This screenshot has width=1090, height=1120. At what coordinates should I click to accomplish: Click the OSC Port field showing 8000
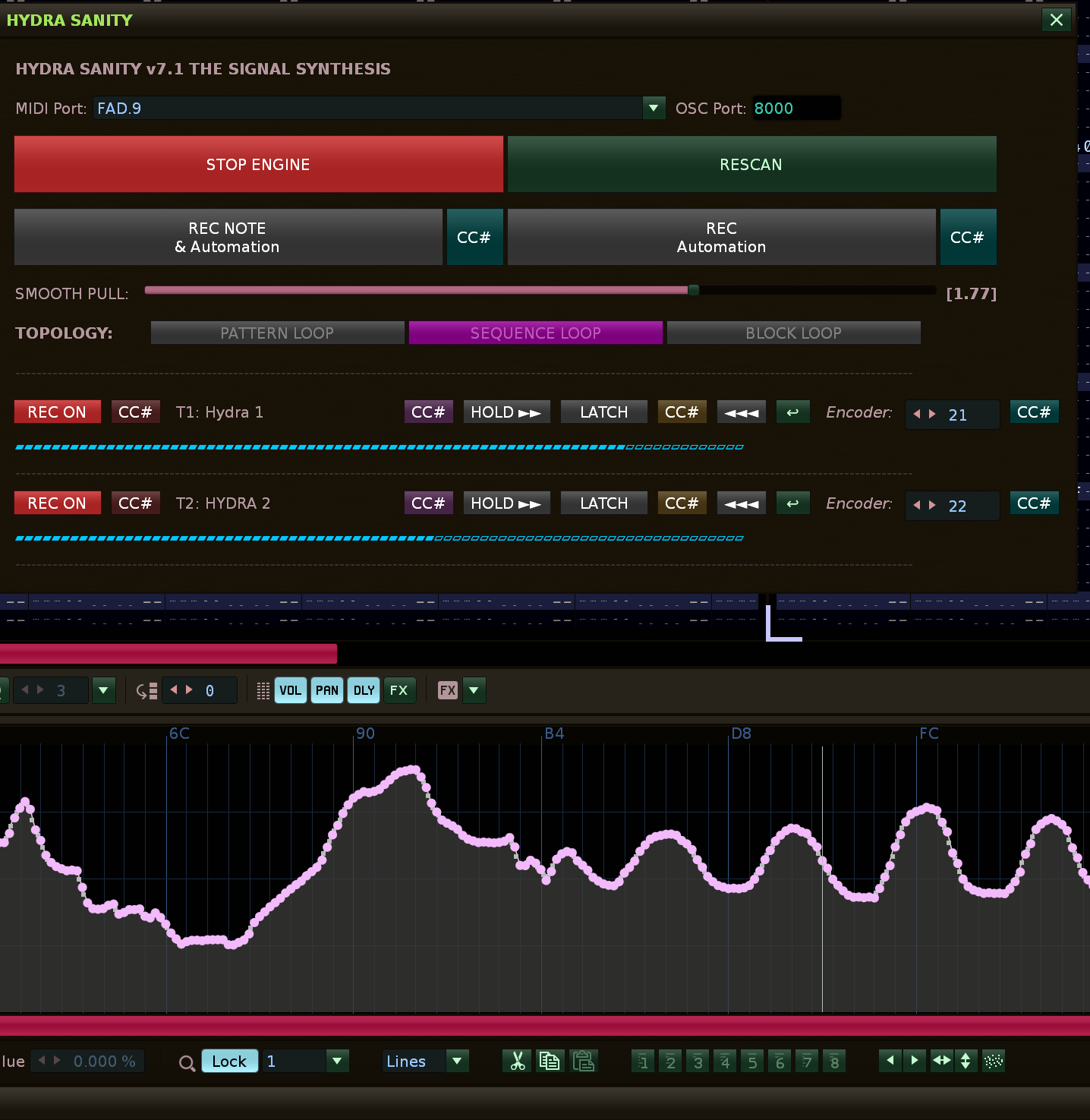(795, 108)
